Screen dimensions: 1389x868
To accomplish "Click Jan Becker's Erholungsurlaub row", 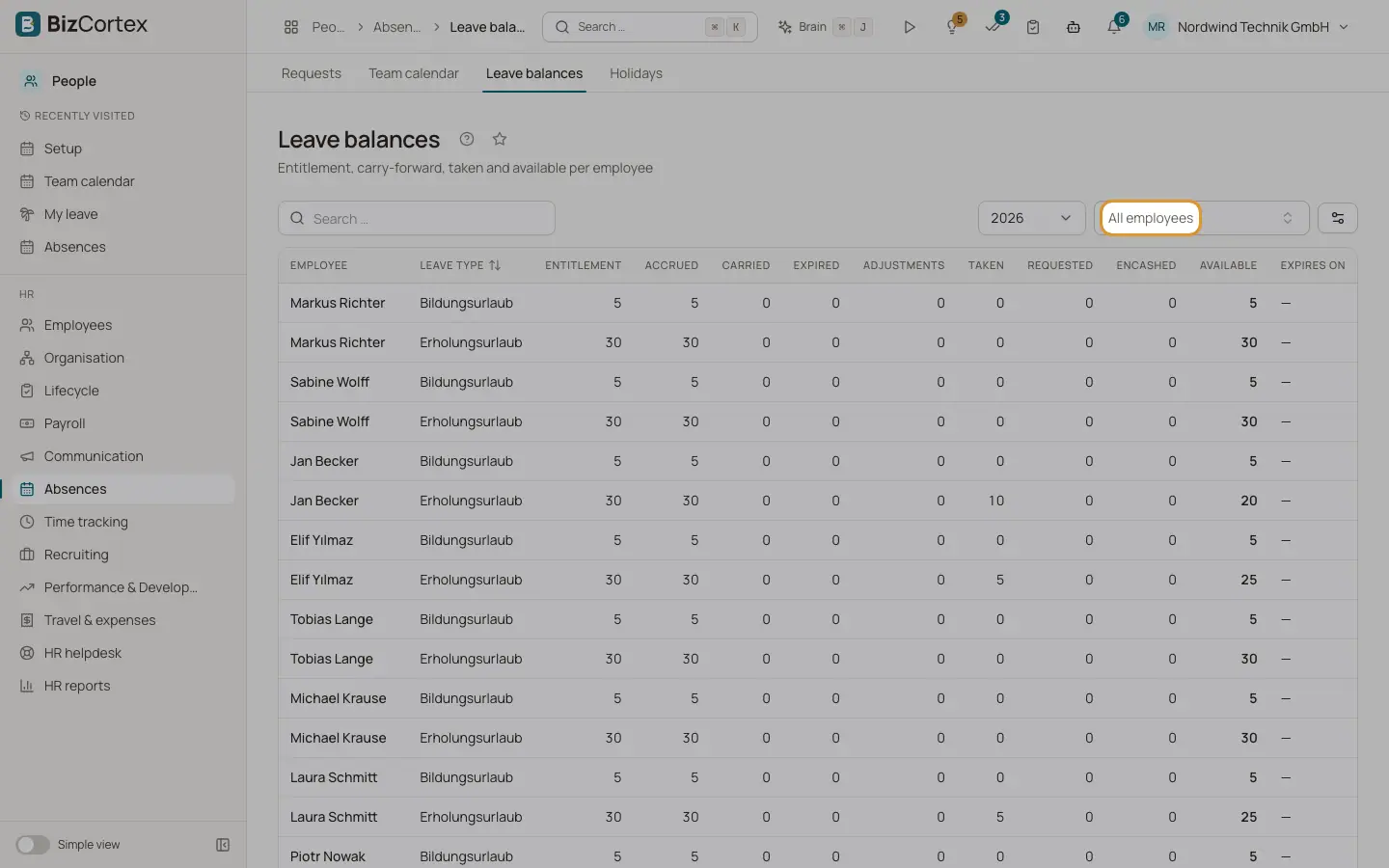I will pos(818,501).
